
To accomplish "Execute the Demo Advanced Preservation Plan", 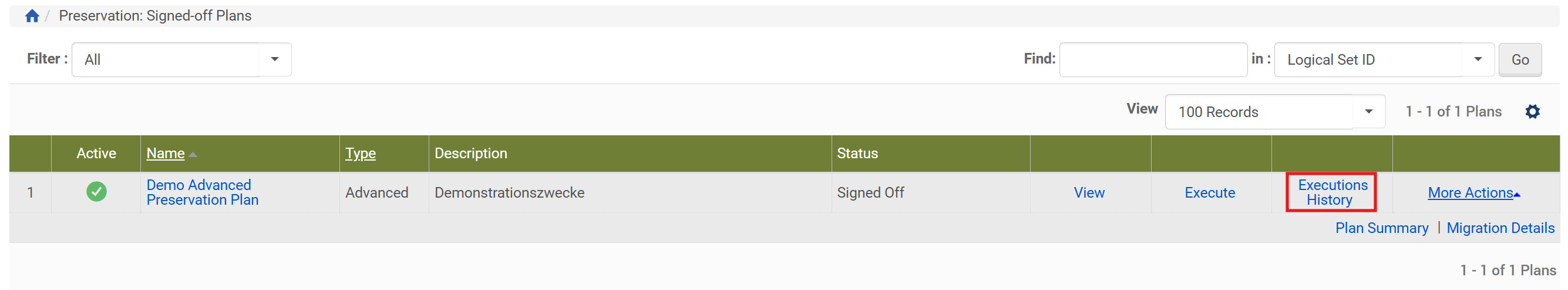I will click(1210, 192).
